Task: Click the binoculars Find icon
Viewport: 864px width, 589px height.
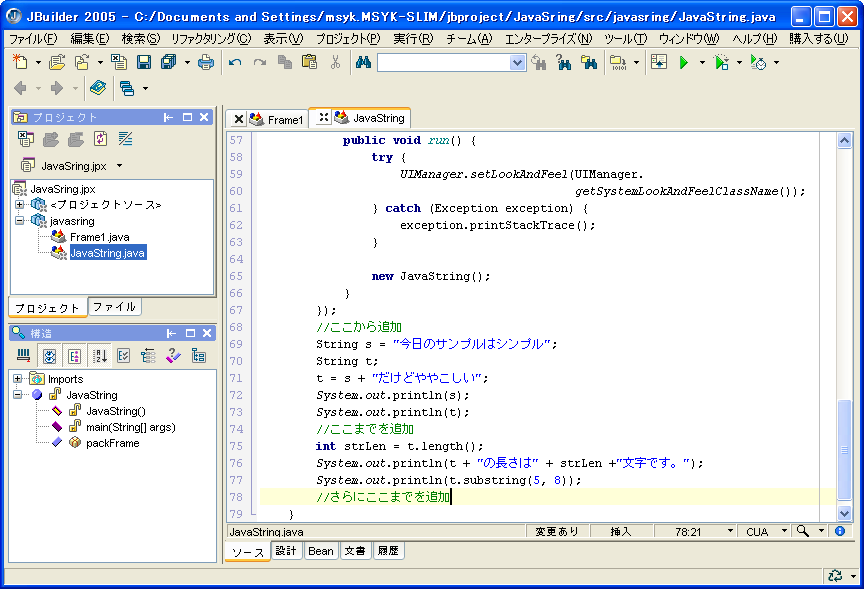Action: click(x=363, y=62)
